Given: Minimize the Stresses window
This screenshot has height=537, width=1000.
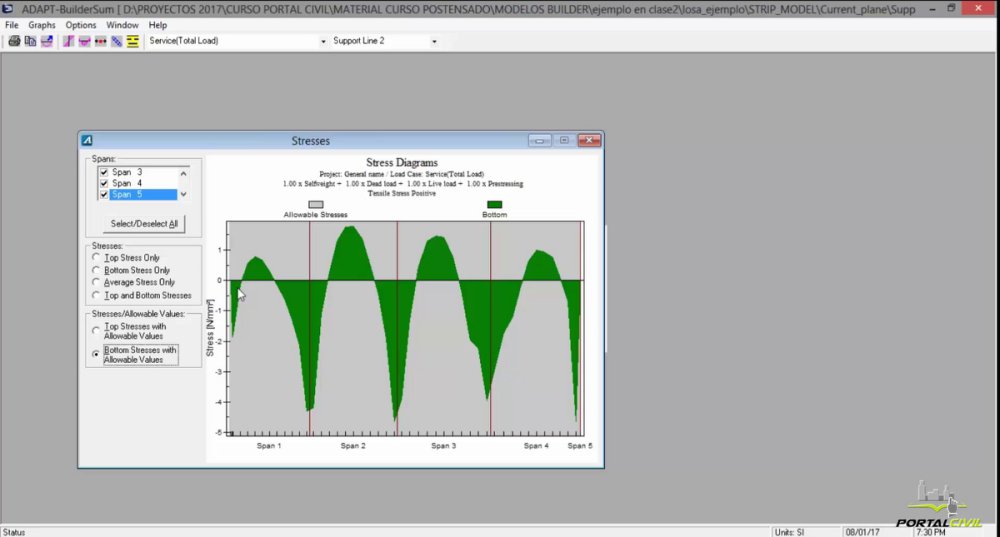Looking at the screenshot, I should pyautogui.click(x=540, y=140).
